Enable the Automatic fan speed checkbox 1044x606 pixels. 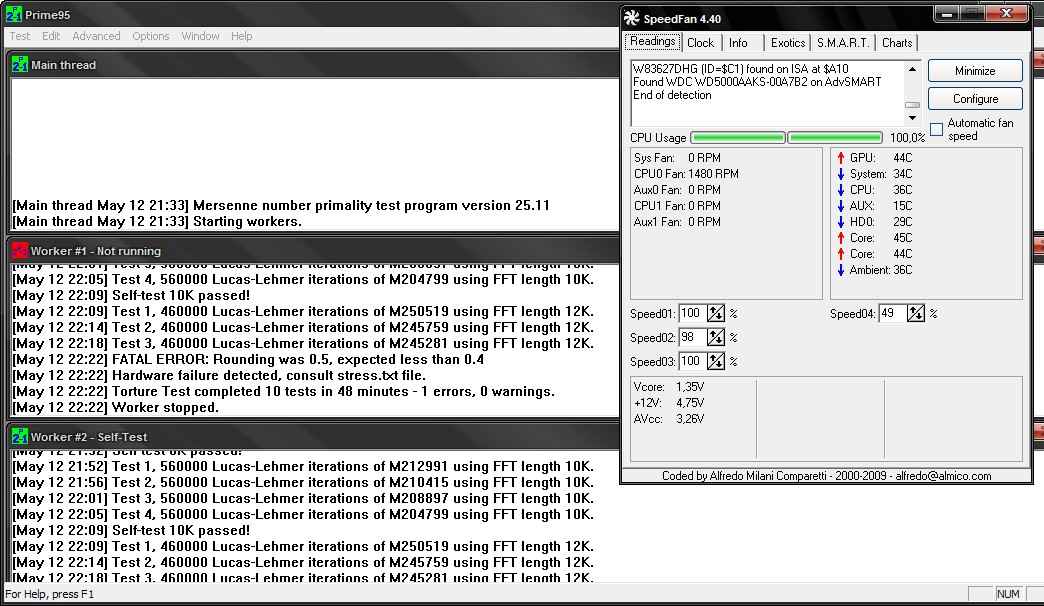(936, 129)
